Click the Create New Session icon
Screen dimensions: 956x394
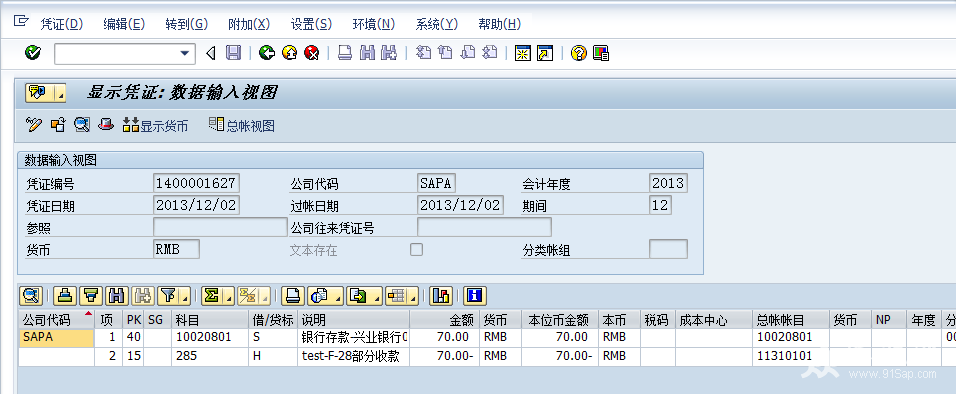click(523, 53)
